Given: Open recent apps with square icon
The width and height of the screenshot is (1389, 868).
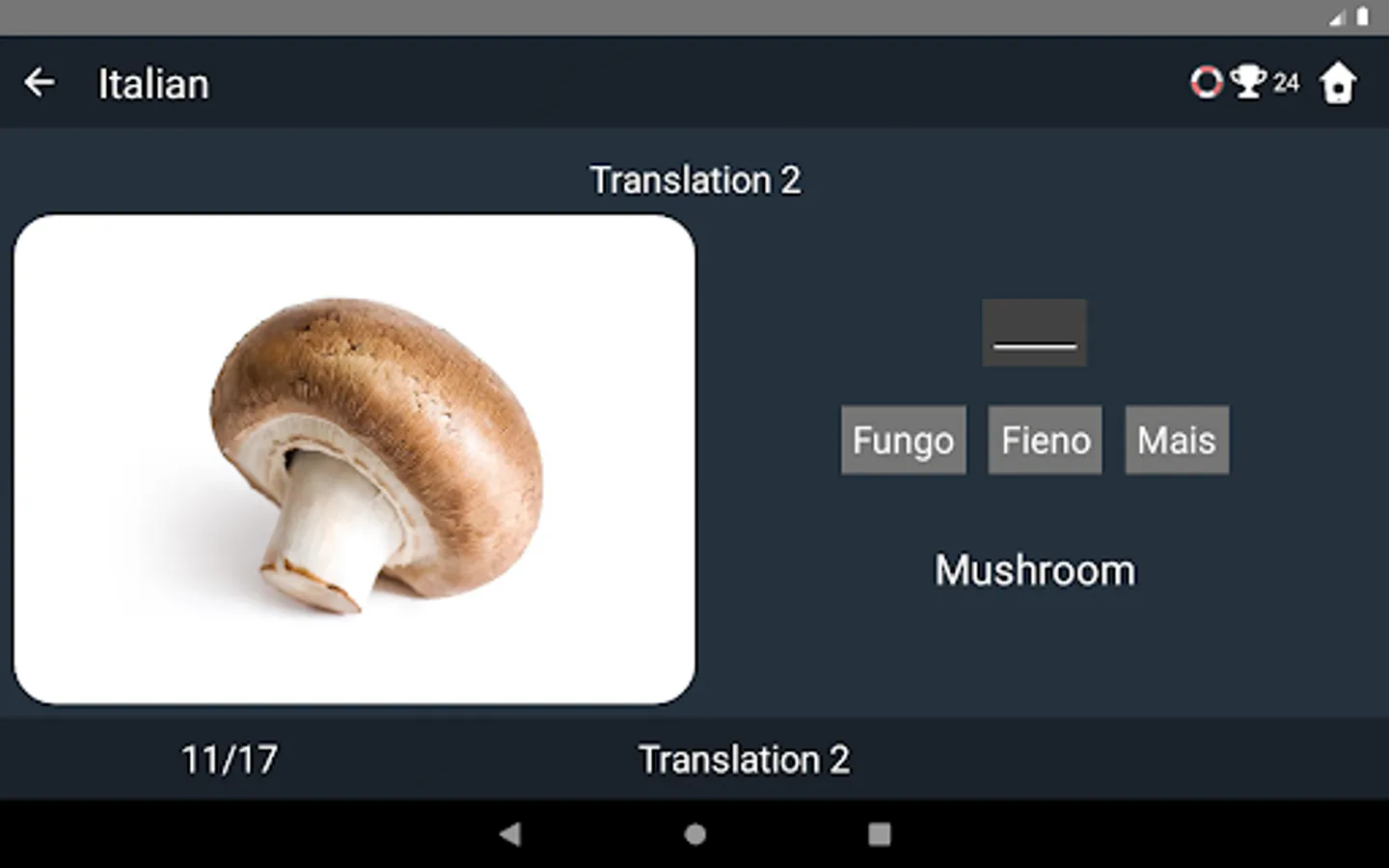Looking at the screenshot, I should (x=879, y=833).
